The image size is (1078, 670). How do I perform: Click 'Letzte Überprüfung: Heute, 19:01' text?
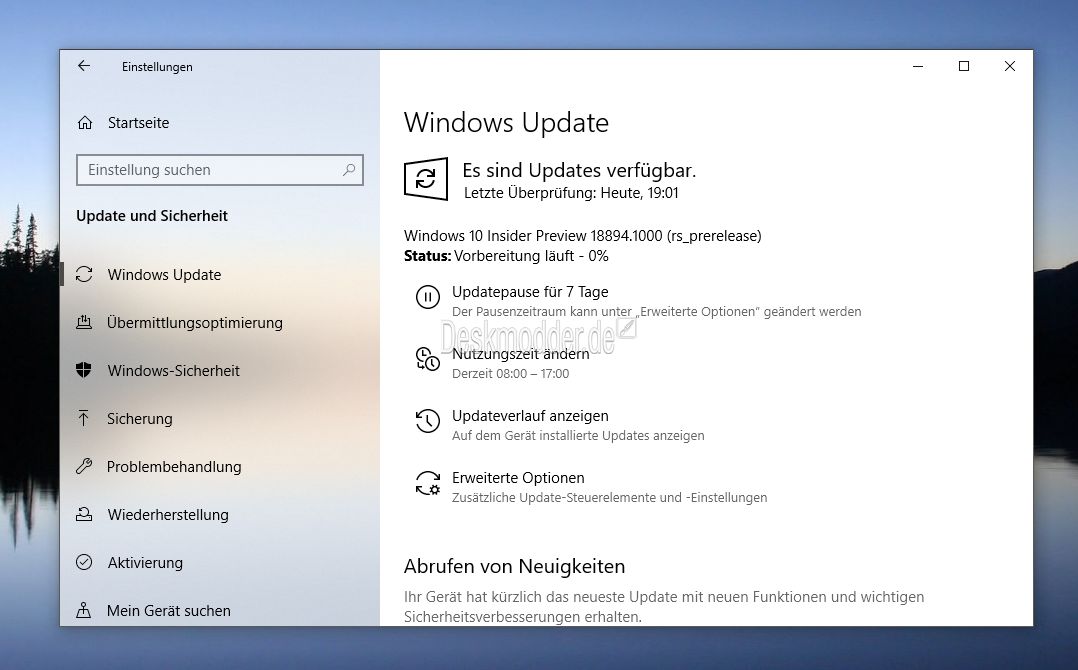(x=571, y=193)
